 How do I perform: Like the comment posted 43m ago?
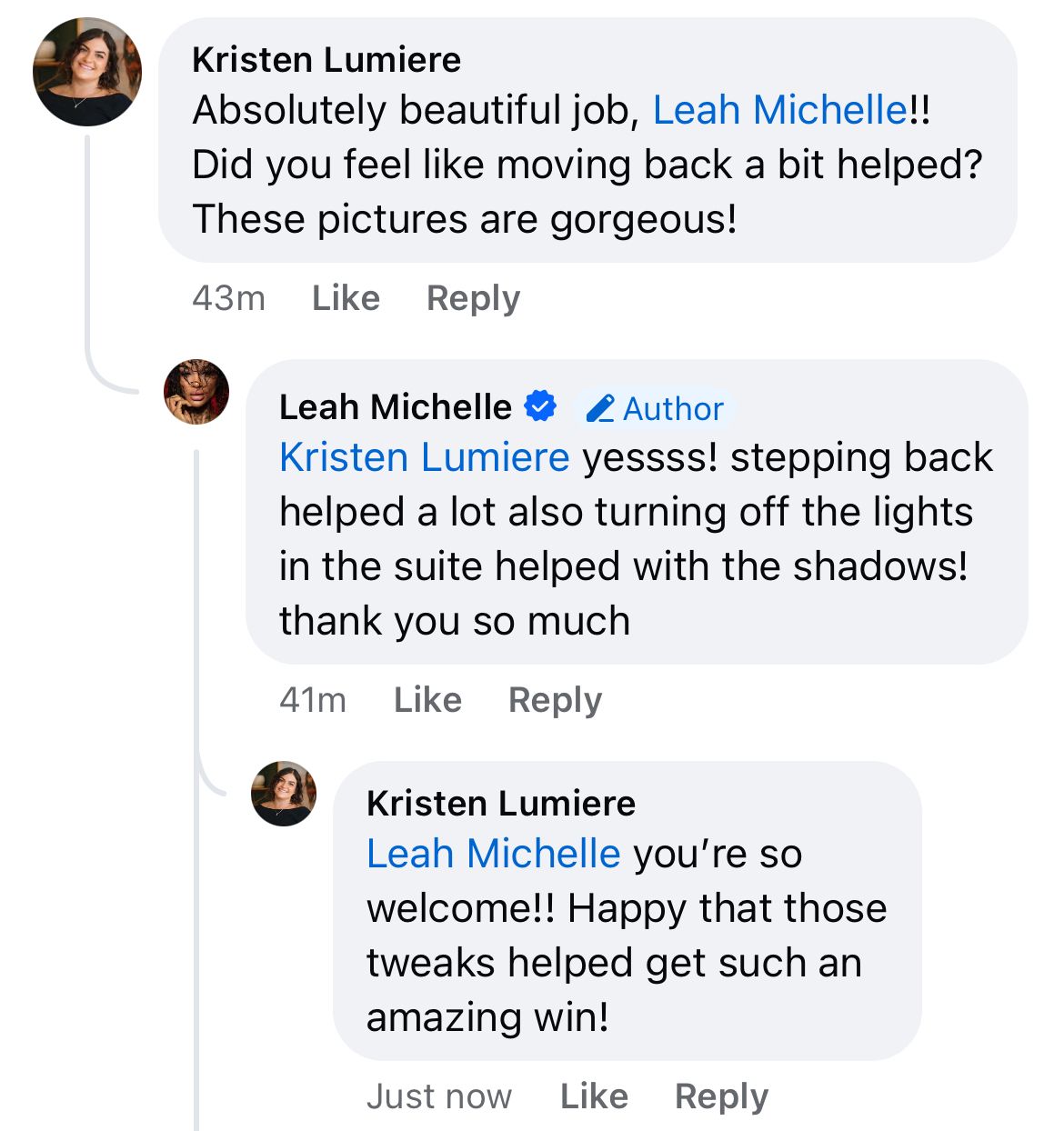346,298
